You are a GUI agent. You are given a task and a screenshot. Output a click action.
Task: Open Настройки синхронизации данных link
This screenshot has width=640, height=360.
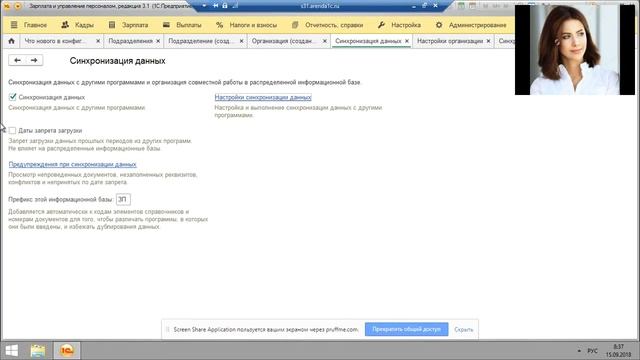pyautogui.click(x=263, y=97)
